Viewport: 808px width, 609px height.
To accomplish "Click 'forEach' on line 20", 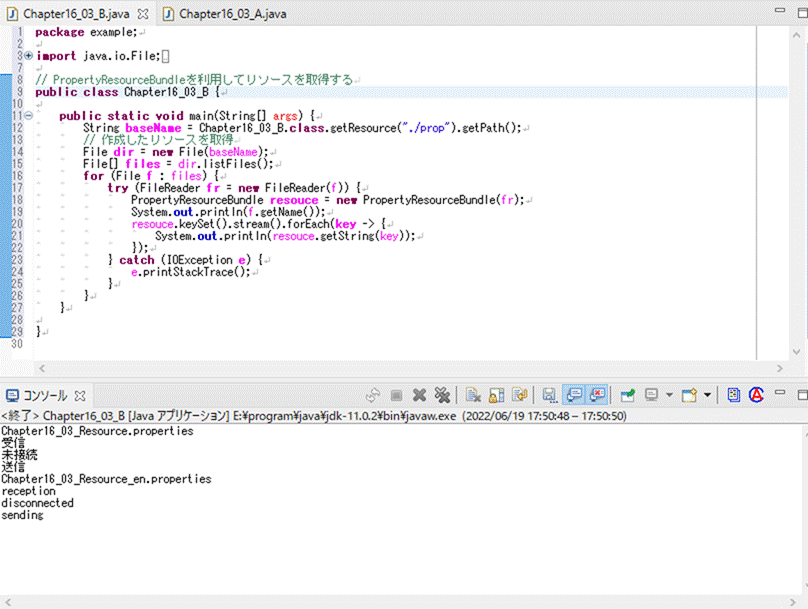I will pyautogui.click(x=308, y=224).
